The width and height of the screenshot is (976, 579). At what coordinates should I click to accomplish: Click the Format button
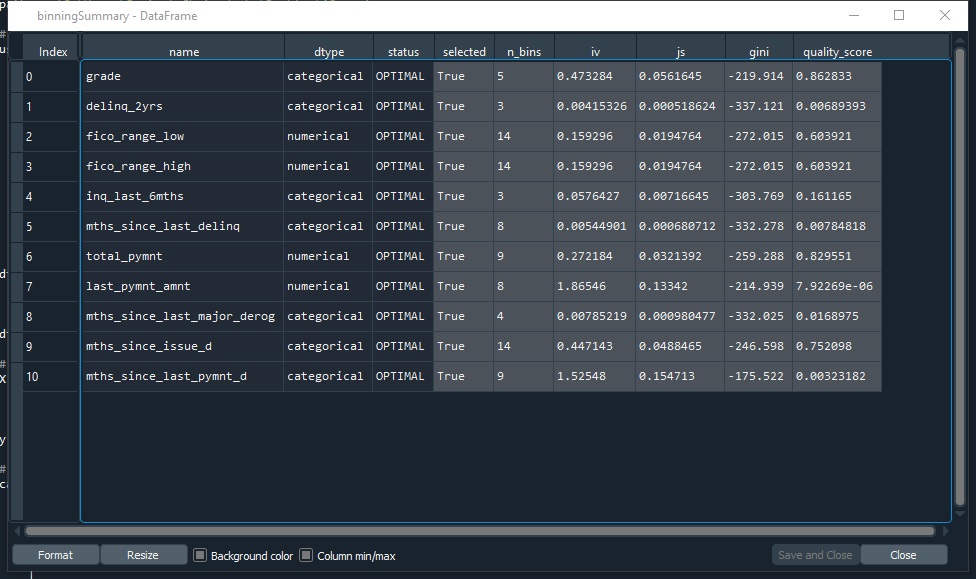click(55, 554)
